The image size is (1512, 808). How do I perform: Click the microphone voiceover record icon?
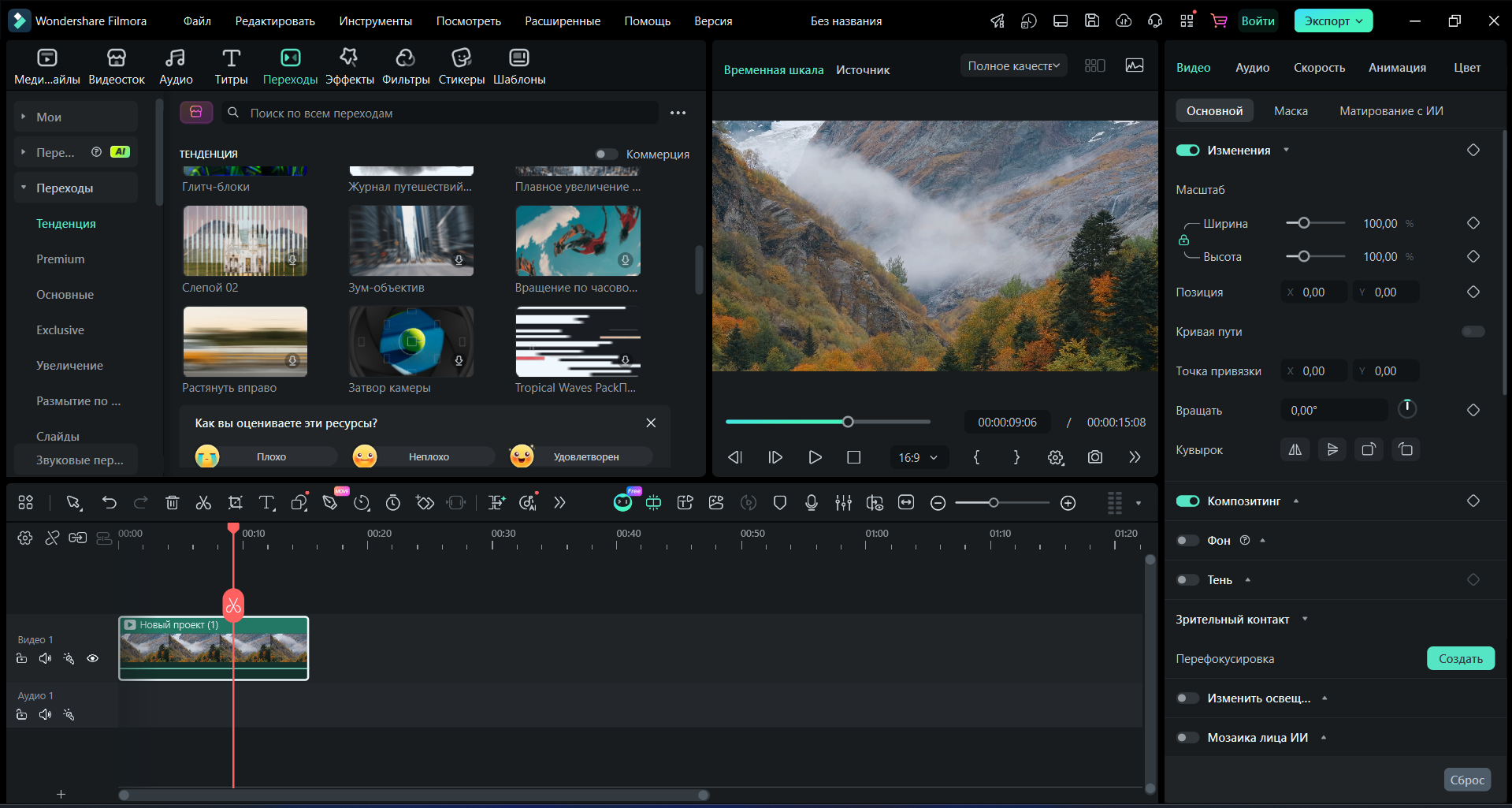(x=812, y=503)
